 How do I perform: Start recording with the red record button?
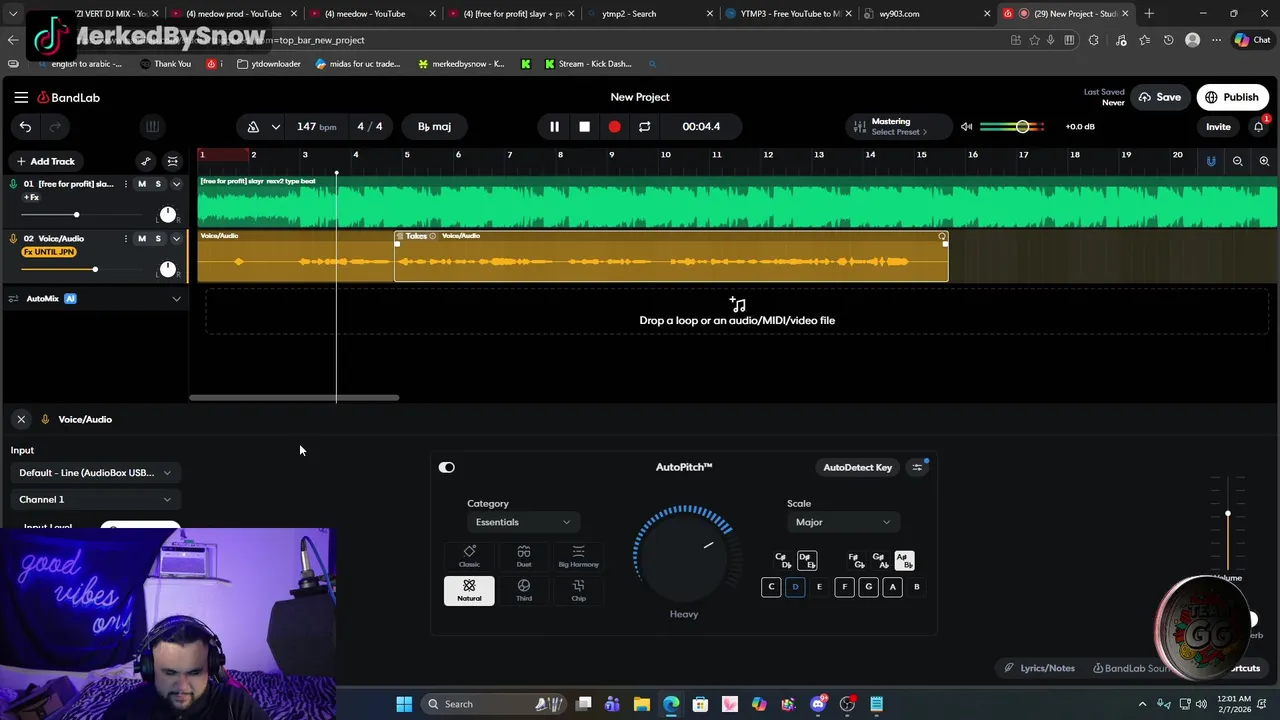614,127
